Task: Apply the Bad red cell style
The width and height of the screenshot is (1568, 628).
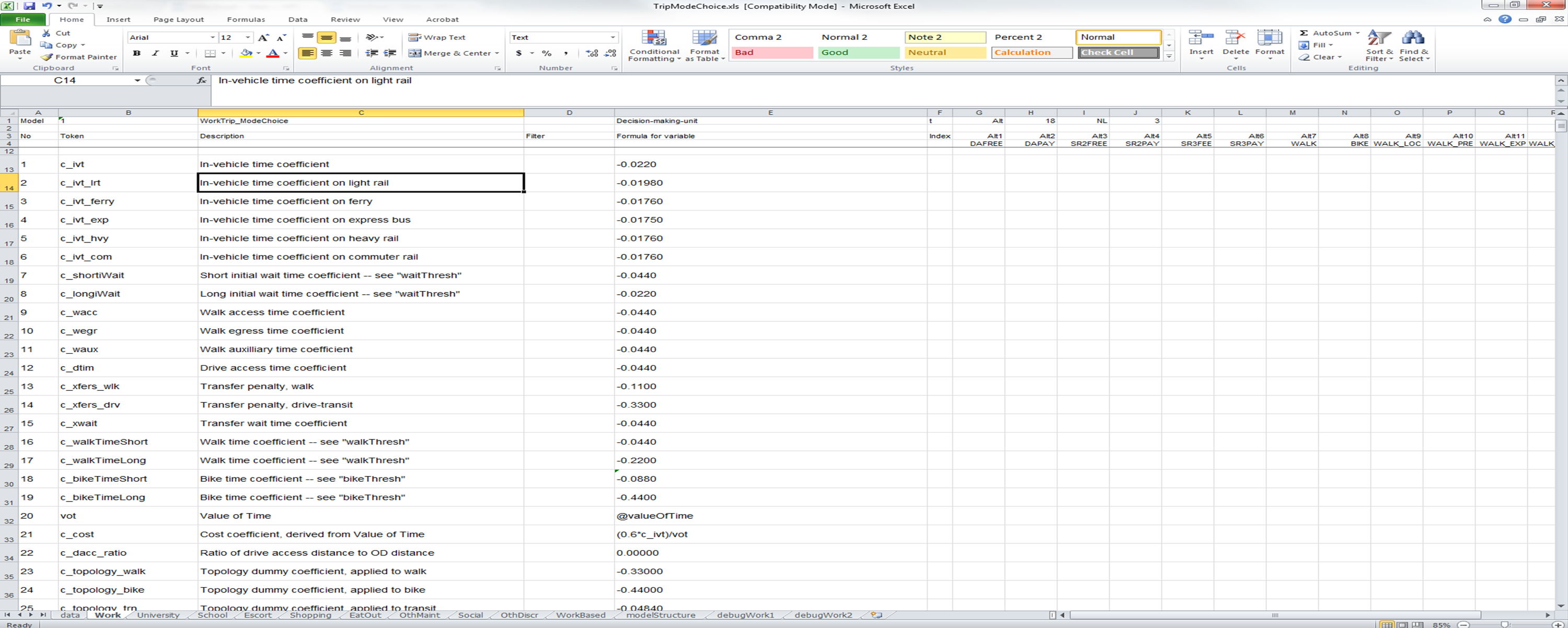Action: point(771,52)
